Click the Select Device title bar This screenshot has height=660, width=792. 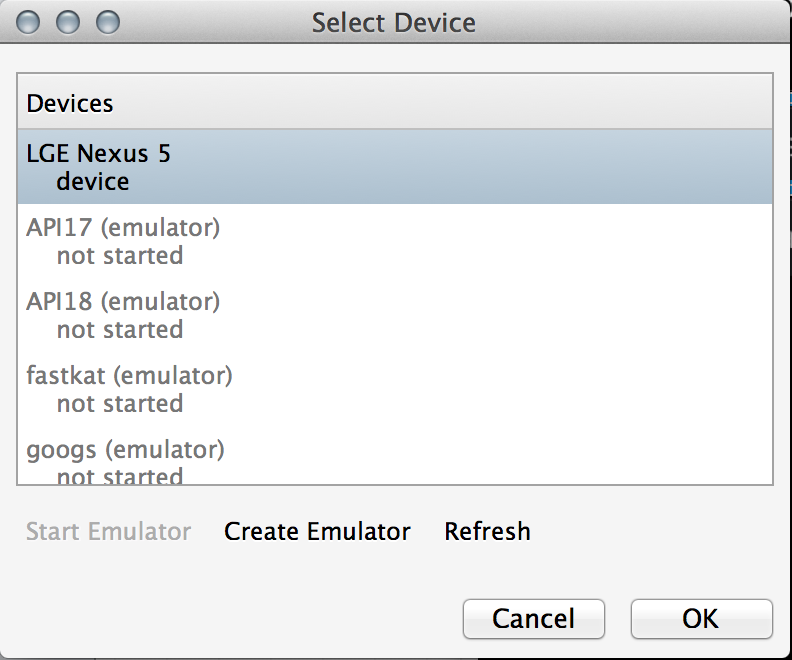pyautogui.click(x=394, y=22)
